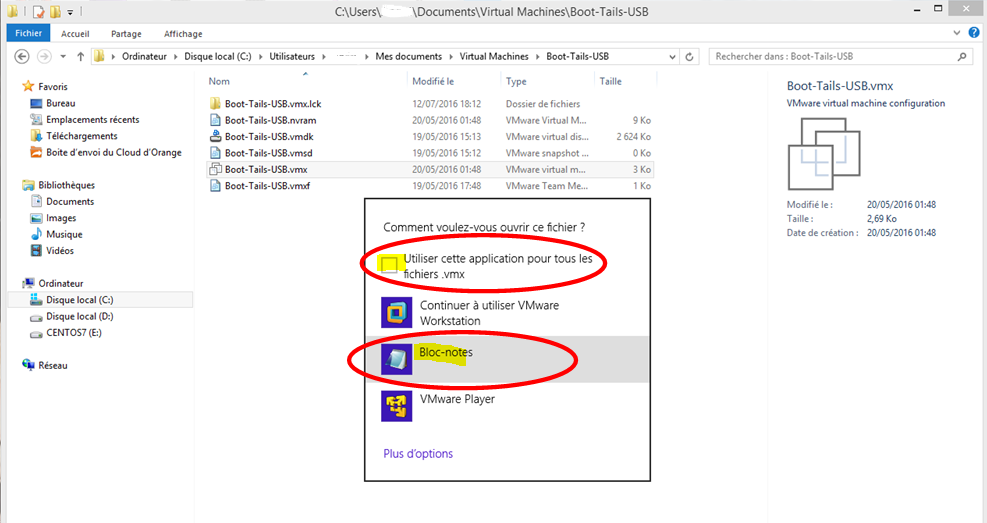Open the Bloc-notes application icon

(x=397, y=359)
